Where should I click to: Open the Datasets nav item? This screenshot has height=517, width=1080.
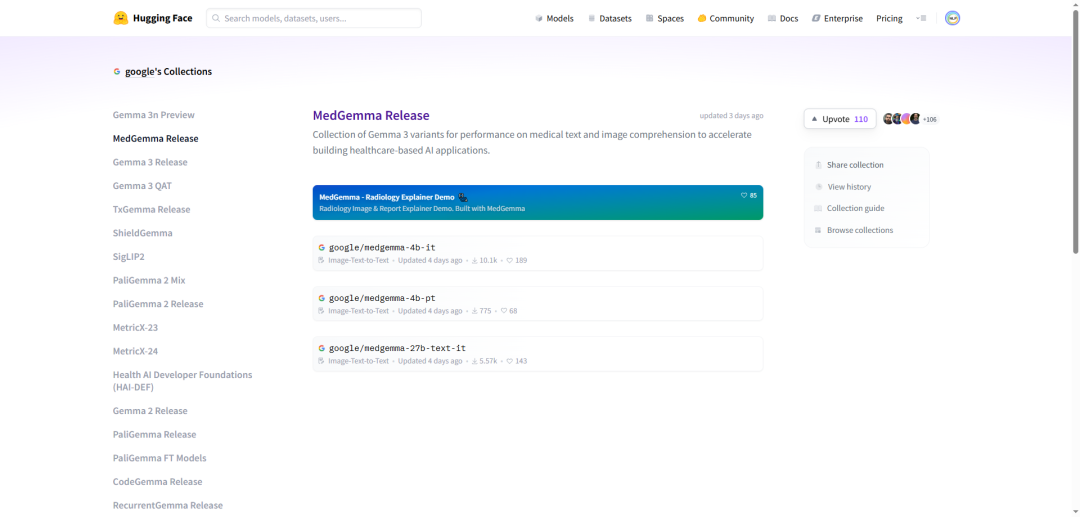click(x=610, y=19)
